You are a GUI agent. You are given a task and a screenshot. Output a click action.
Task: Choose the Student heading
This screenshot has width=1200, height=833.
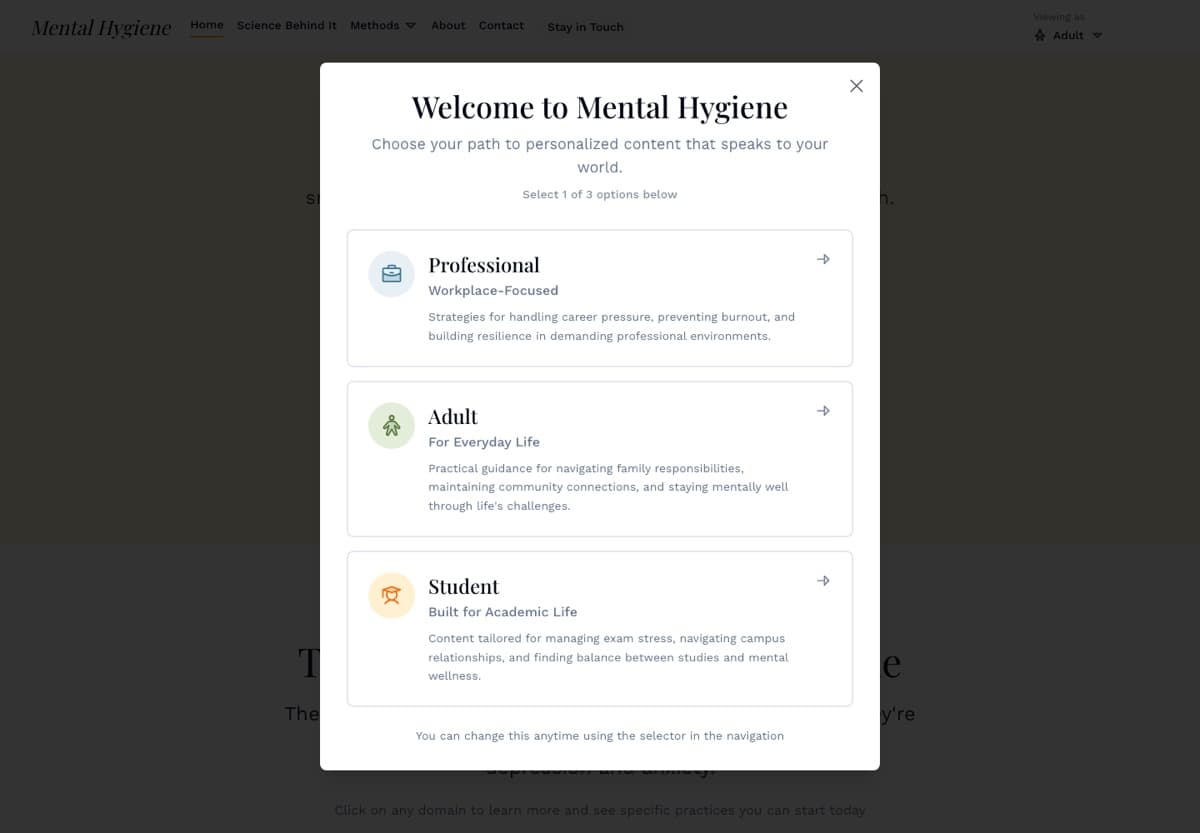click(x=463, y=587)
